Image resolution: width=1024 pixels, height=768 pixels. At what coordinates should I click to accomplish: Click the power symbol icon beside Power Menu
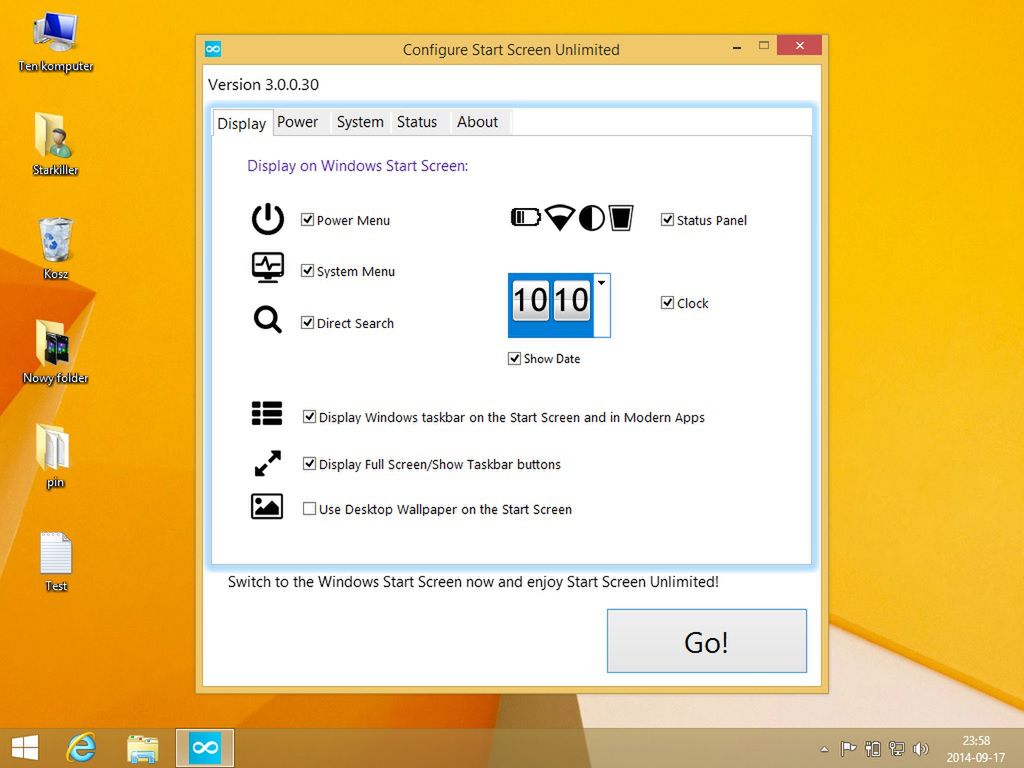coord(268,219)
